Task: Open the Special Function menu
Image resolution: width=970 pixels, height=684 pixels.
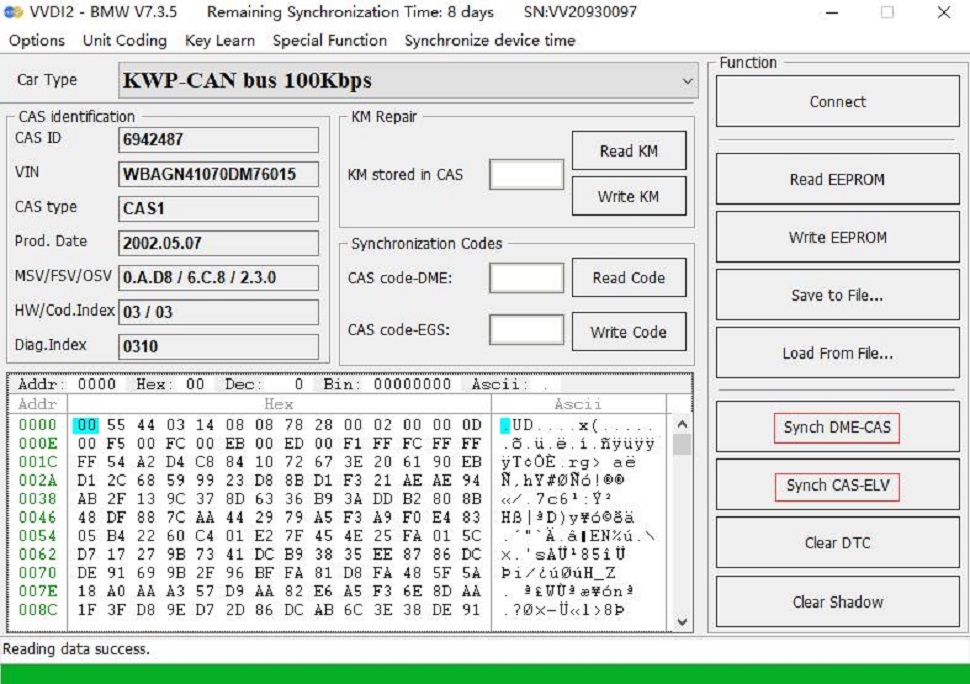Action: click(x=329, y=41)
